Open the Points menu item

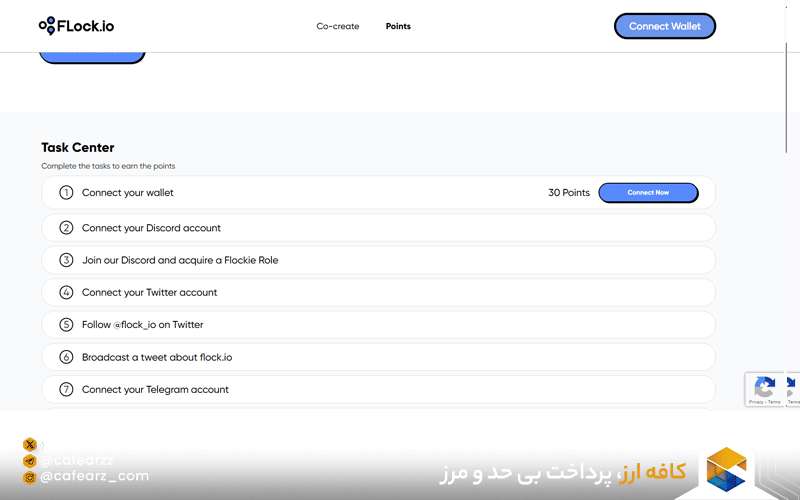(x=398, y=26)
